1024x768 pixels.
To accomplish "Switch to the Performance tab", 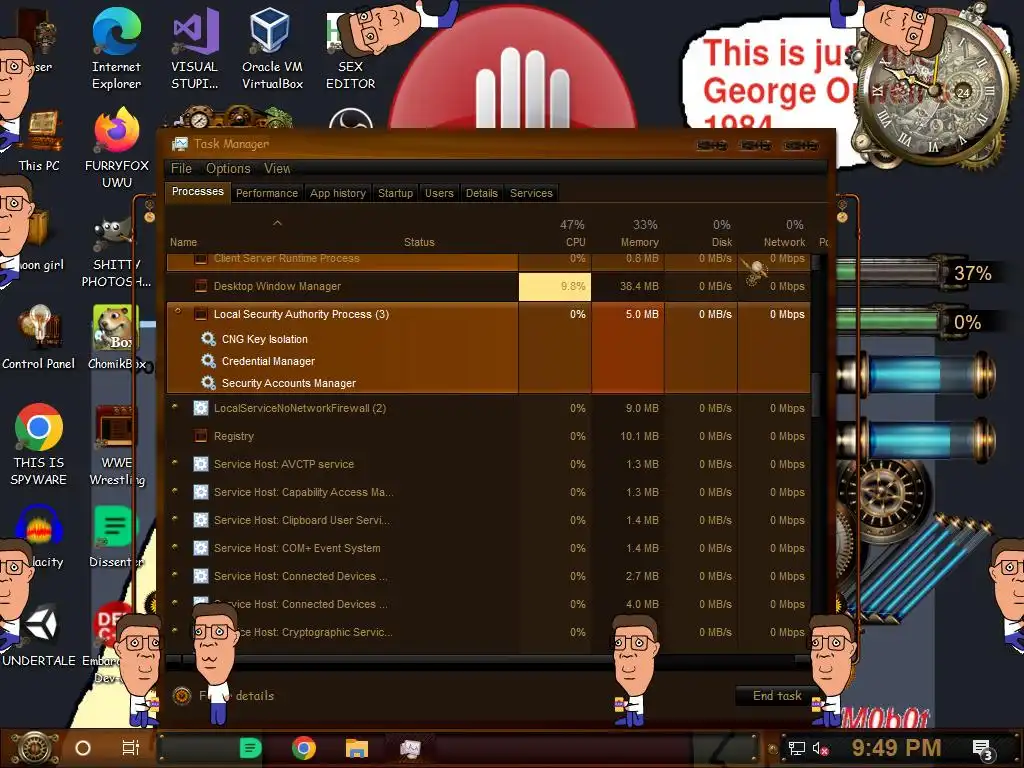I will pos(266,193).
